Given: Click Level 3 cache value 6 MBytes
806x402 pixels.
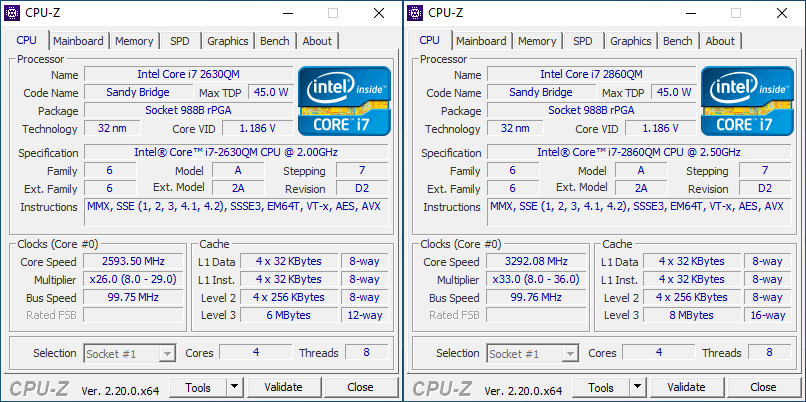Looking at the screenshot, I should [x=288, y=315].
